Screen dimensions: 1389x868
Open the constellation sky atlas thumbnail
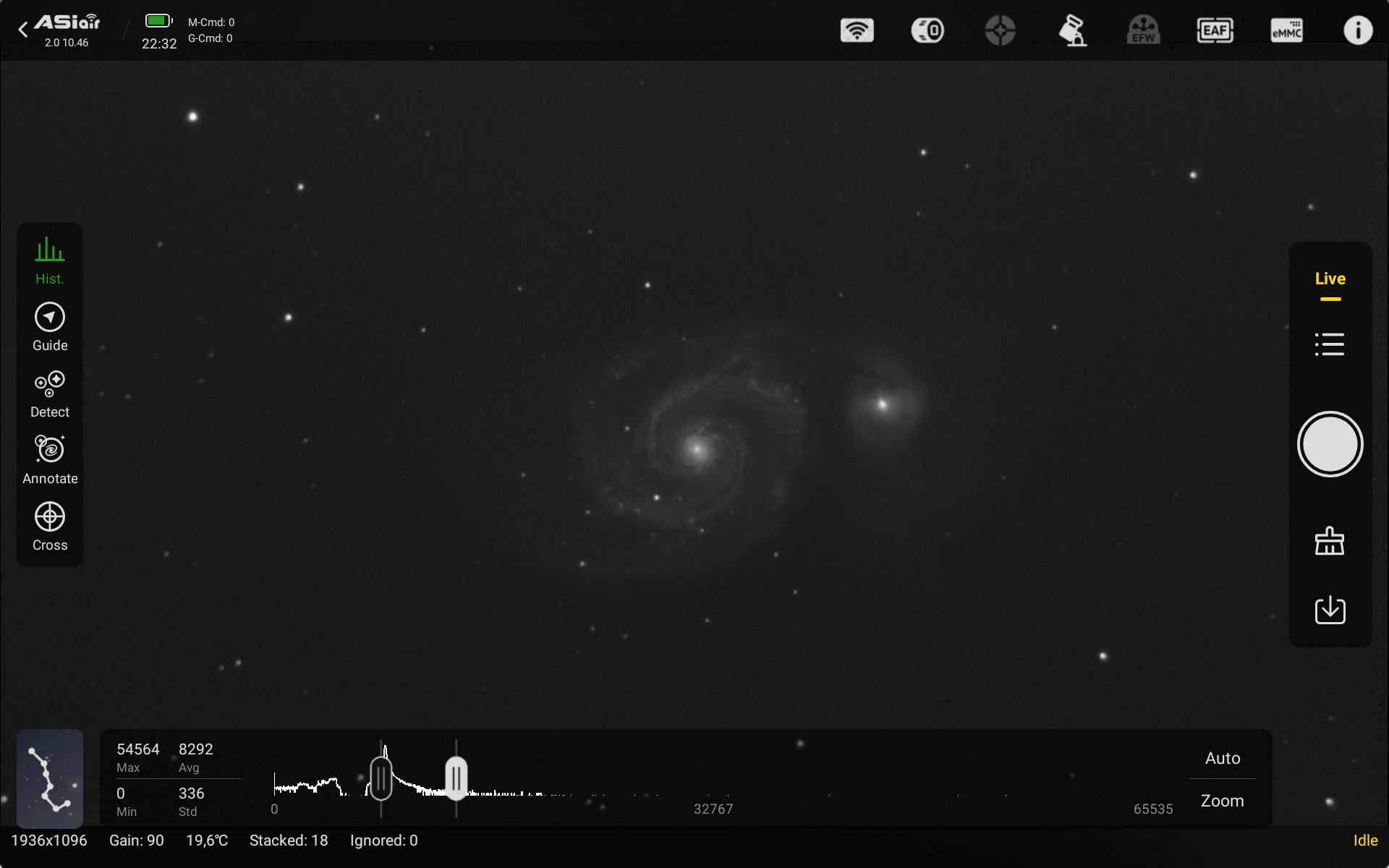point(50,778)
